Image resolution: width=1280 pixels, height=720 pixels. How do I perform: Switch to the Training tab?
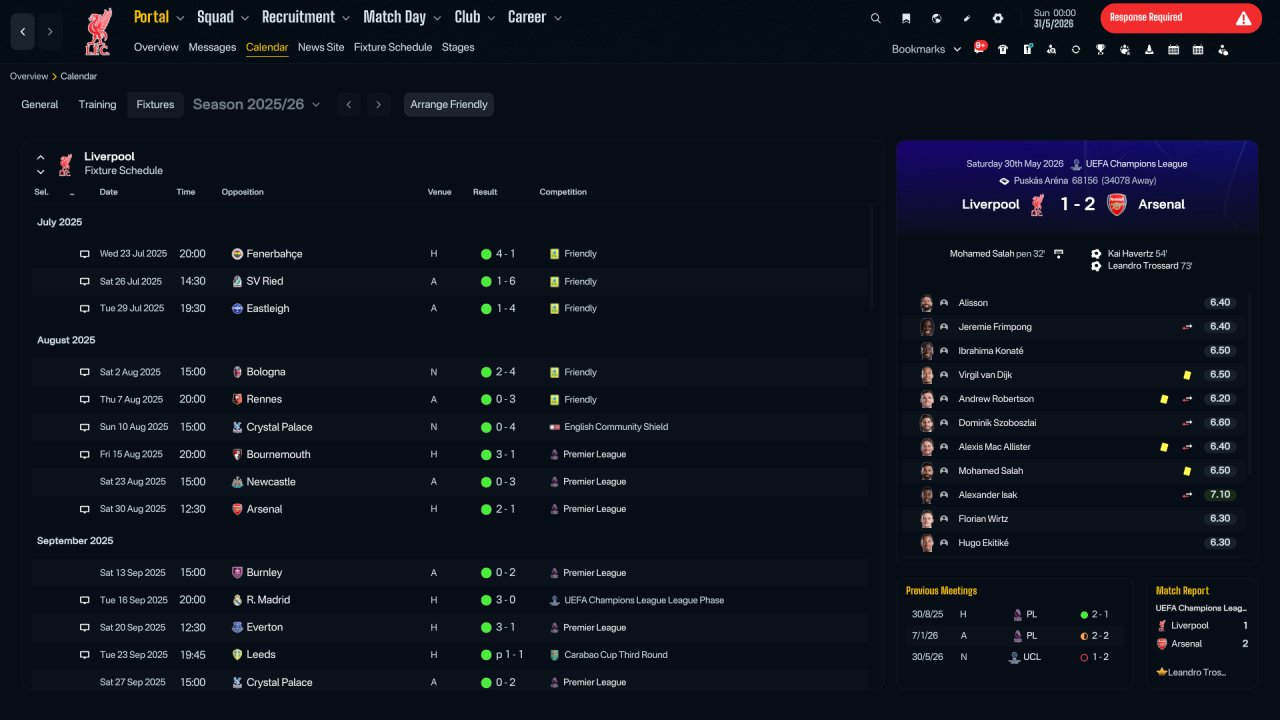tap(98, 105)
